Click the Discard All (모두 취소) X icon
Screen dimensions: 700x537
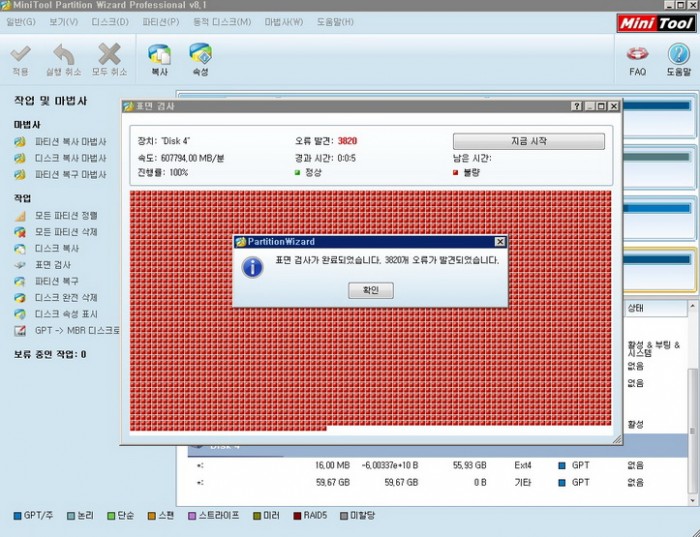coord(109,54)
